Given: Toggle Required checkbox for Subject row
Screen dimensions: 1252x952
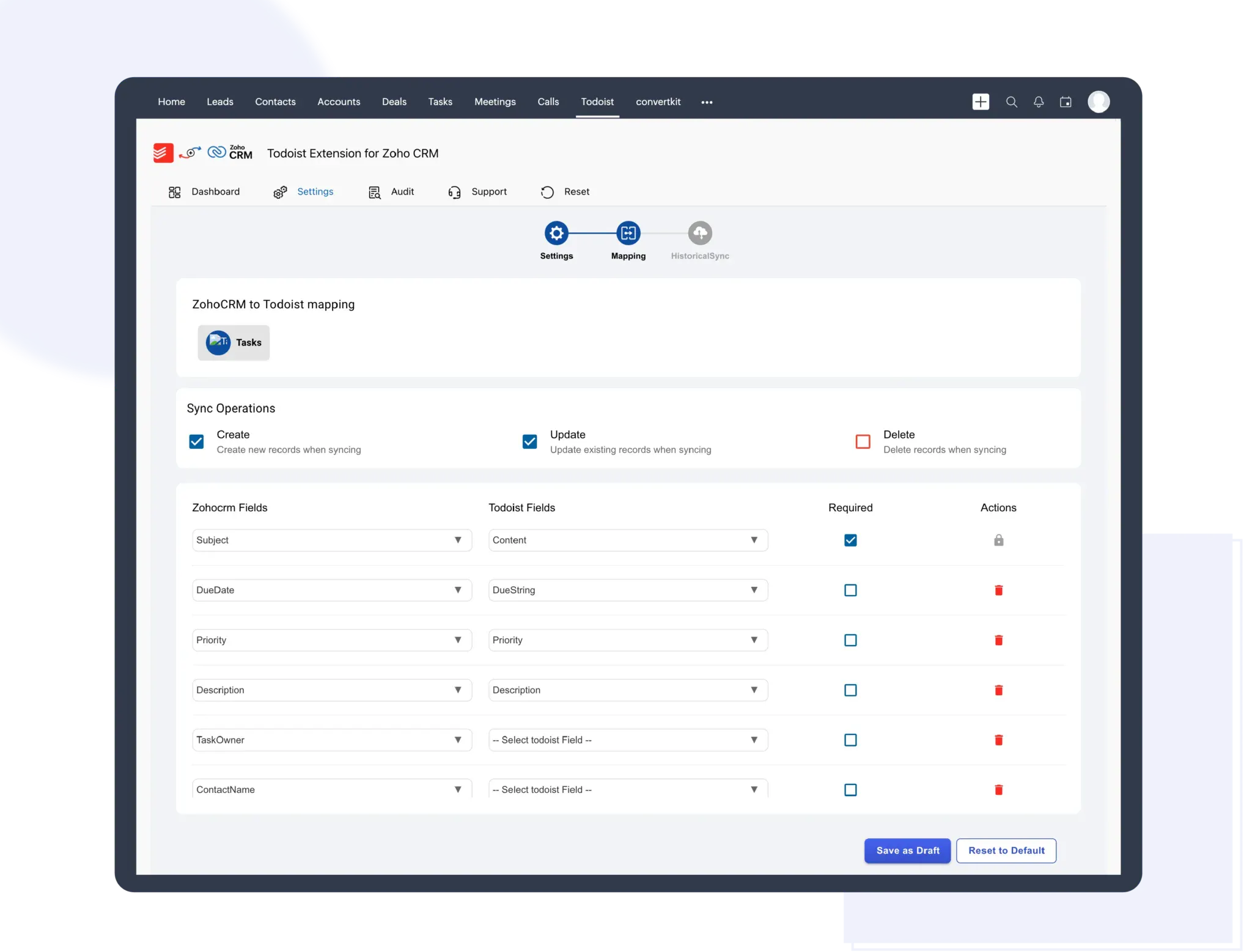Looking at the screenshot, I should [x=850, y=540].
